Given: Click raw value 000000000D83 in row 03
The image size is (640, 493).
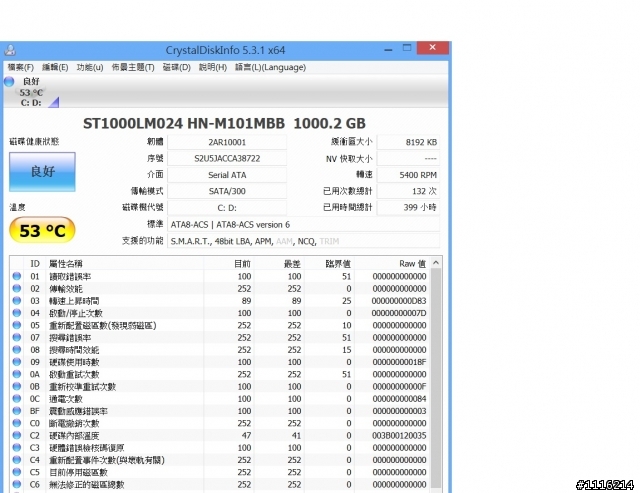Looking at the screenshot, I should [399, 301].
